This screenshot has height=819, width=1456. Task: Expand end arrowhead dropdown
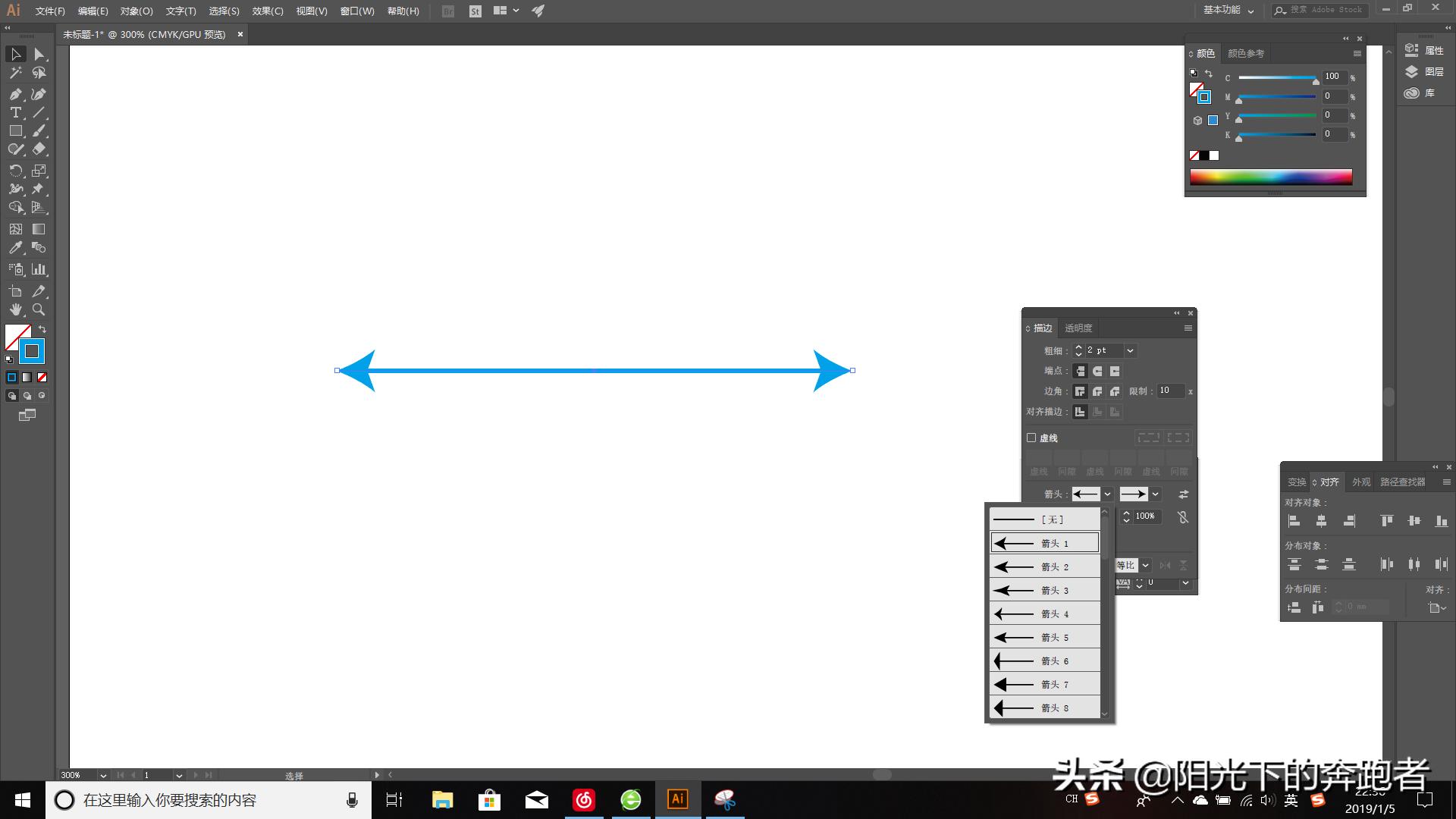(1155, 494)
